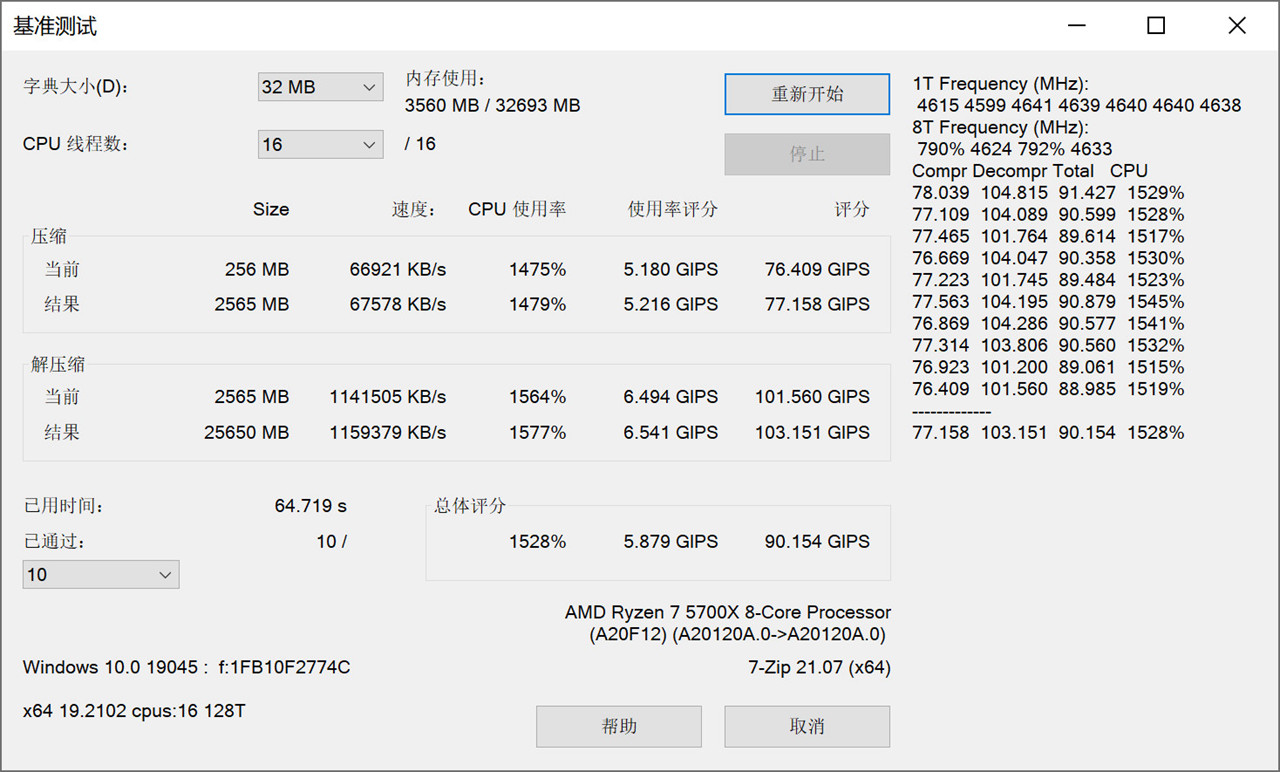Click compression result rating 77.158 GIPS

816,304
